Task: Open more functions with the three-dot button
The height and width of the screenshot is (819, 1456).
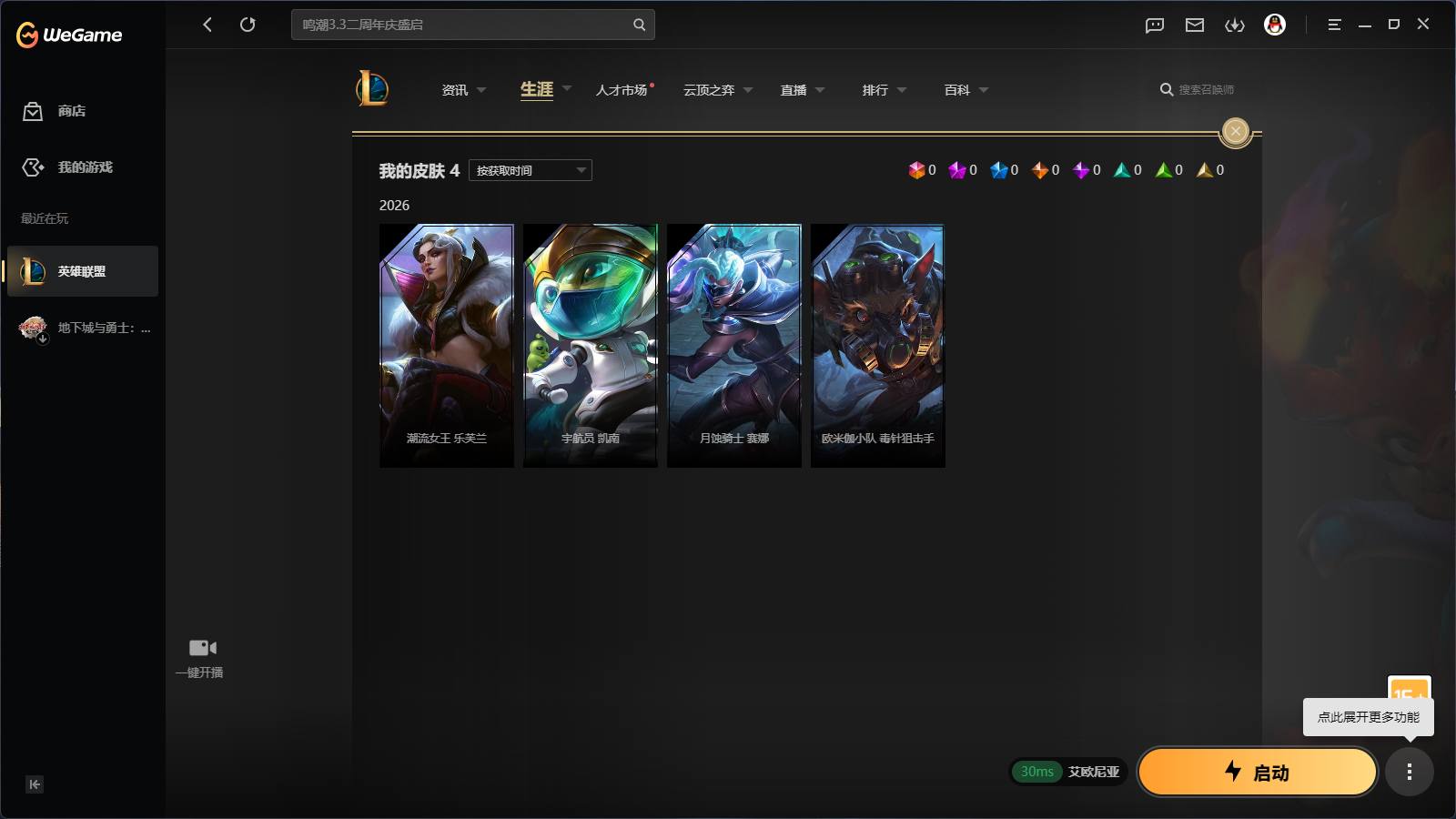Action: coord(1410,772)
